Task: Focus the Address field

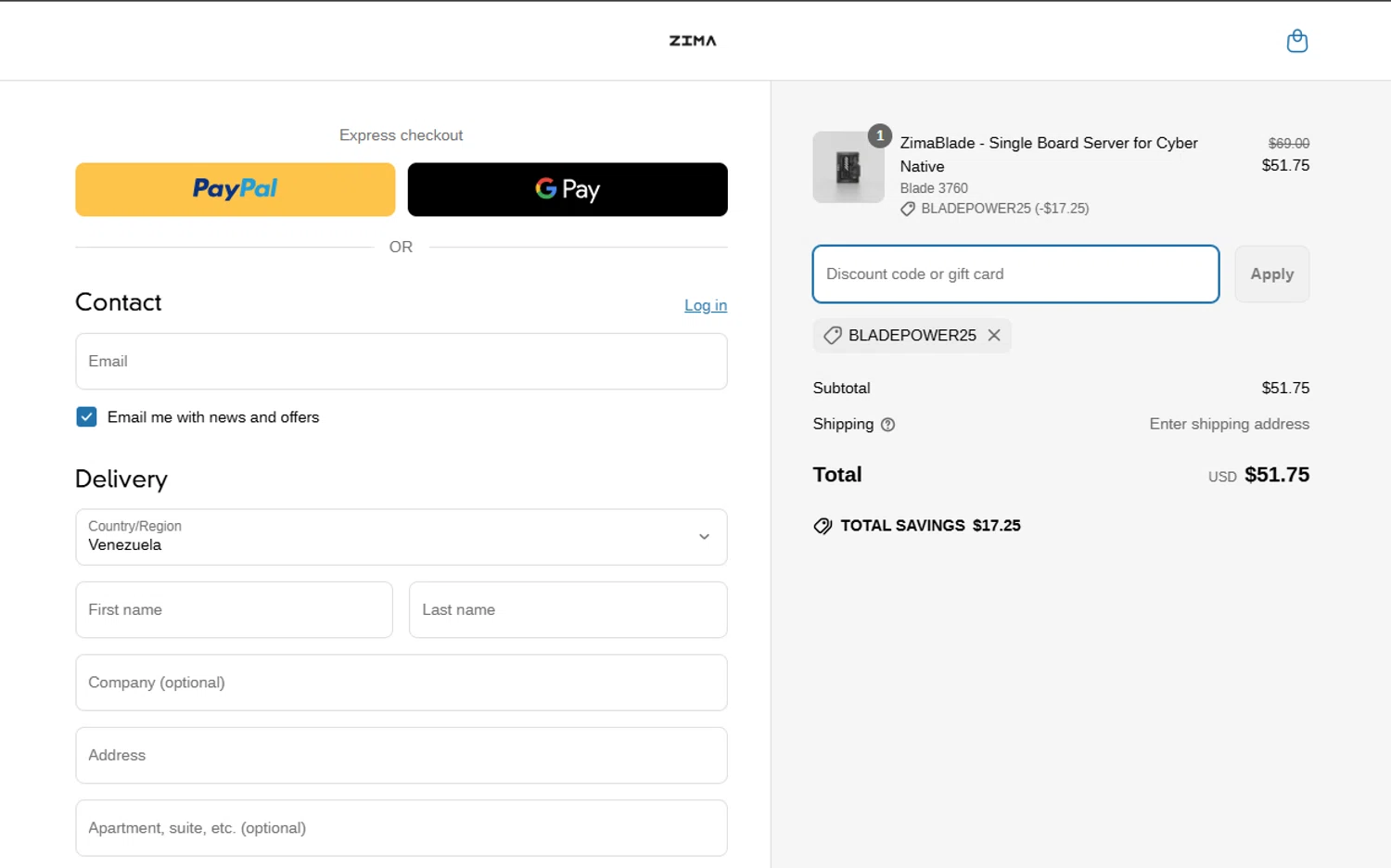Action: [402, 756]
